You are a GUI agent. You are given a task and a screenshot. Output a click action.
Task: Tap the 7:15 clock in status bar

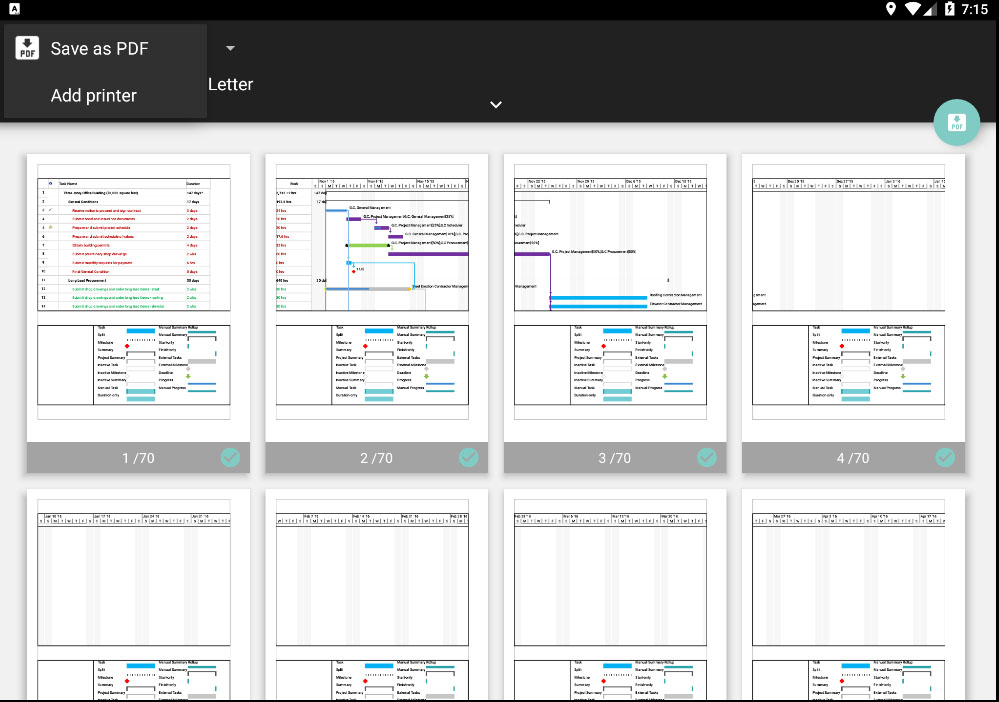pyautogui.click(x=975, y=9)
